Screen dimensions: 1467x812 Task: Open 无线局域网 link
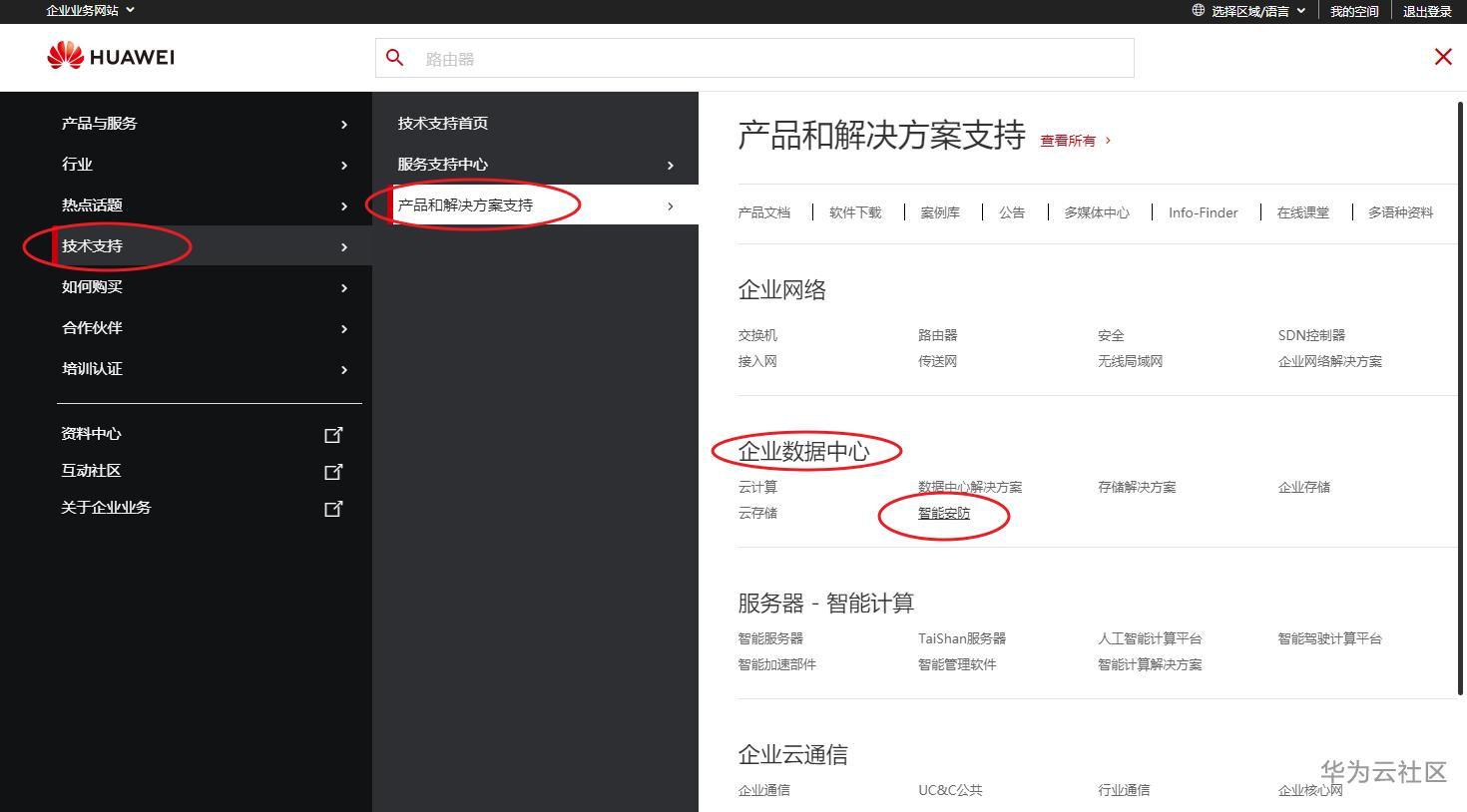tap(1130, 361)
